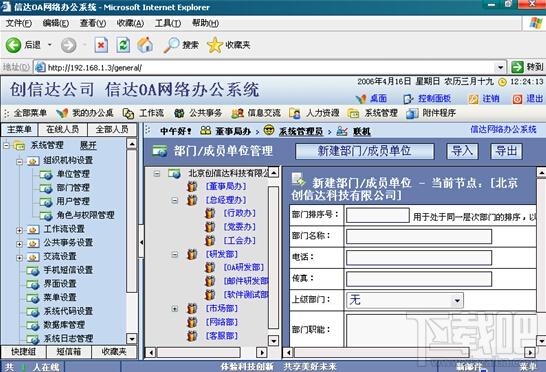Click the IE Back arrow icon

pyautogui.click(x=13, y=45)
